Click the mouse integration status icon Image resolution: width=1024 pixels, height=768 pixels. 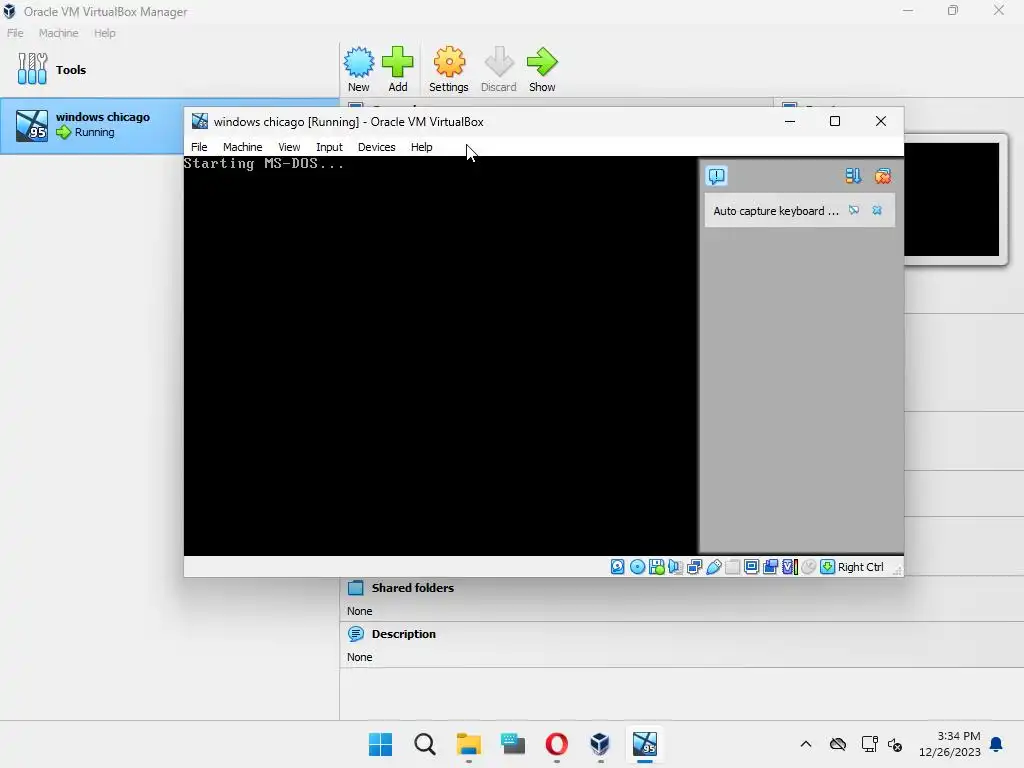[x=808, y=567]
